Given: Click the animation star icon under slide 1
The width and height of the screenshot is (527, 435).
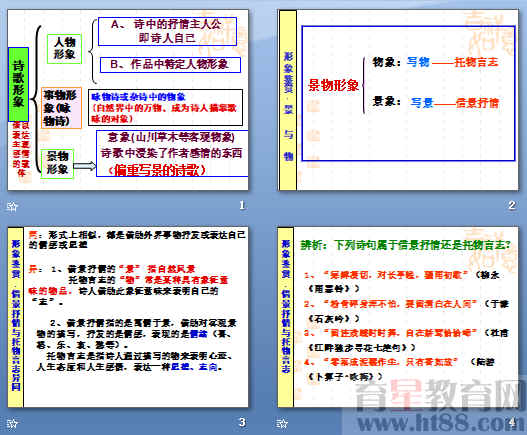Looking at the screenshot, I should pyautogui.click(x=12, y=206).
